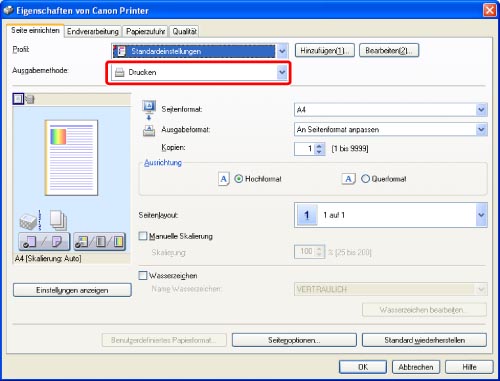Click the printer preview icon beside page icon
This screenshot has width=500, height=381.
[30, 99]
